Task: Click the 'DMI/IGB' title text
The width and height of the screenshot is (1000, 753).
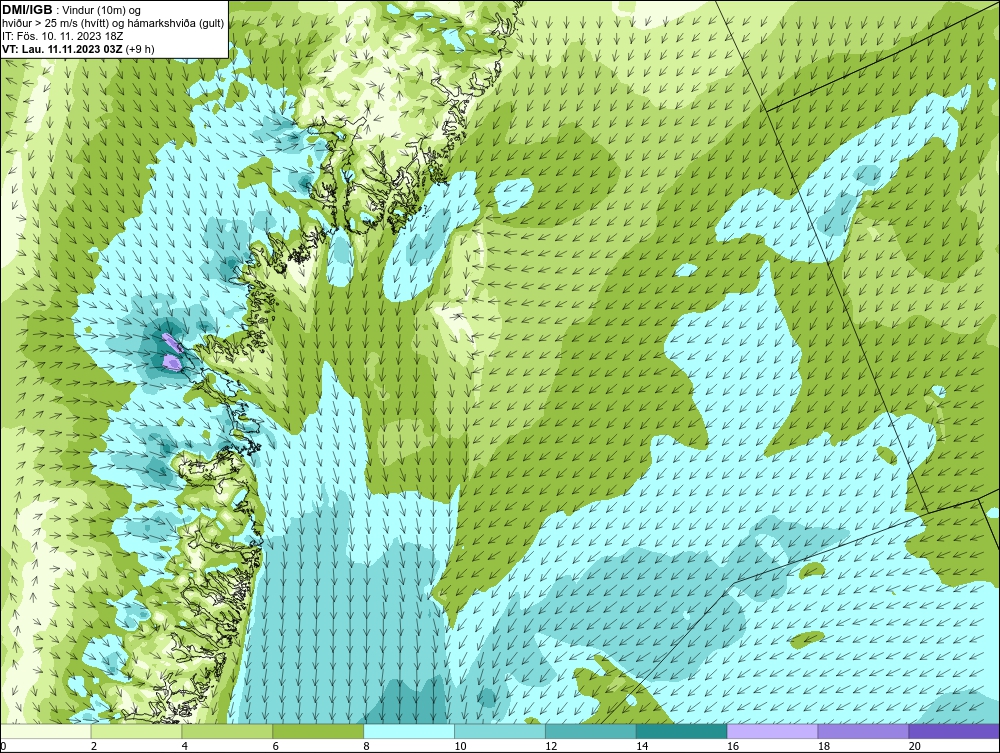Action: coord(27,10)
